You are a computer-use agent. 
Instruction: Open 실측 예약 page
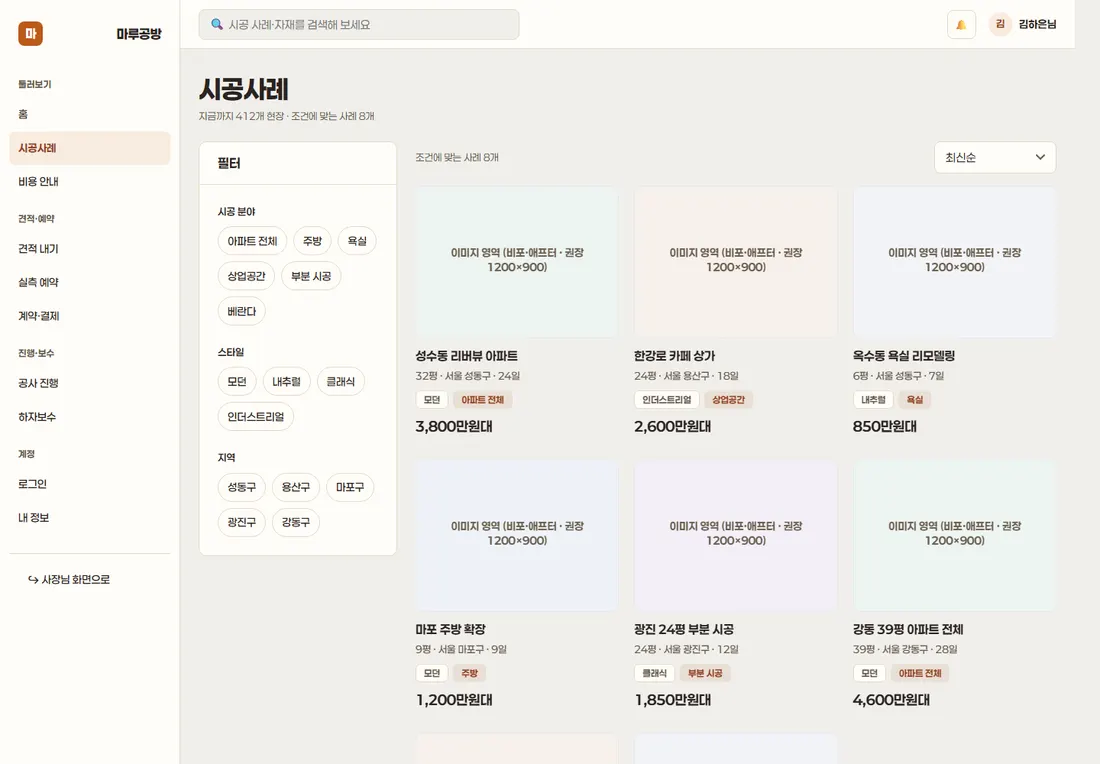point(90,283)
